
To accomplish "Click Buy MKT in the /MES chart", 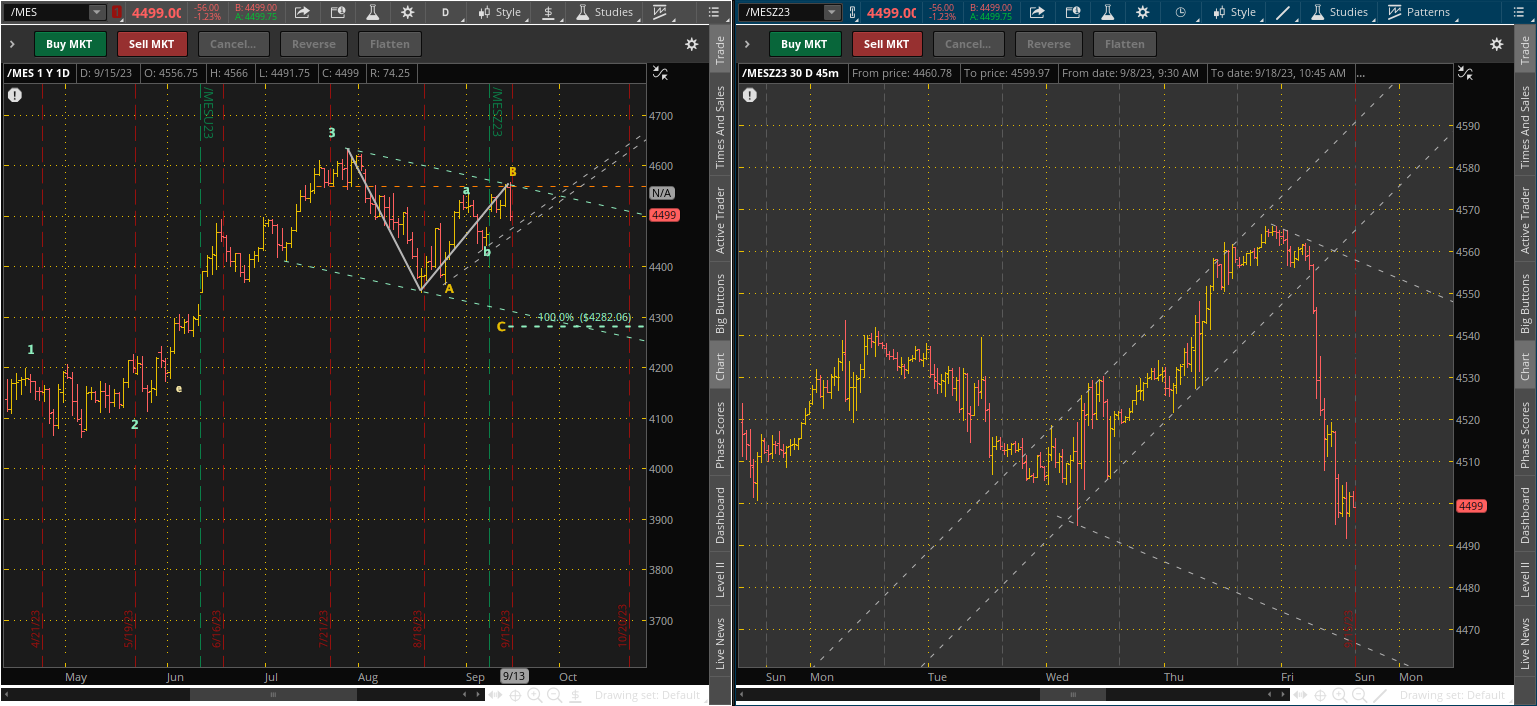I will point(70,44).
